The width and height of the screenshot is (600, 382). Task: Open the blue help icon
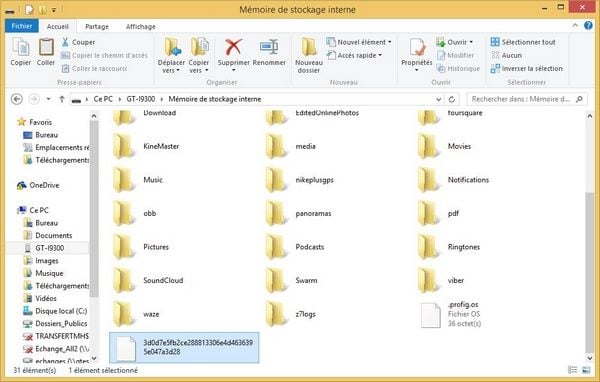pos(588,26)
